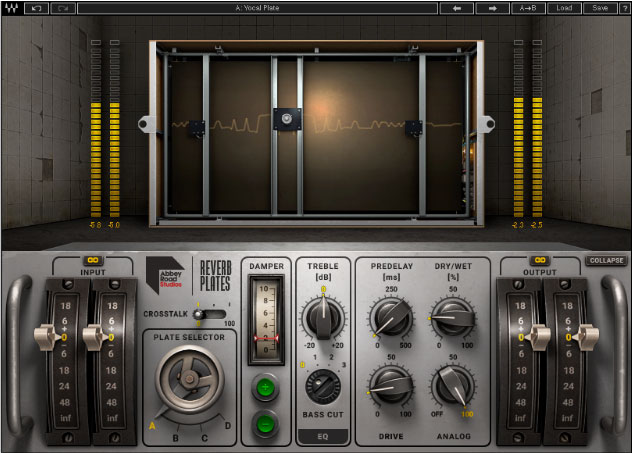Screen dimensions: 632x453
Task: Undo the last change
Action: click(36, 8)
